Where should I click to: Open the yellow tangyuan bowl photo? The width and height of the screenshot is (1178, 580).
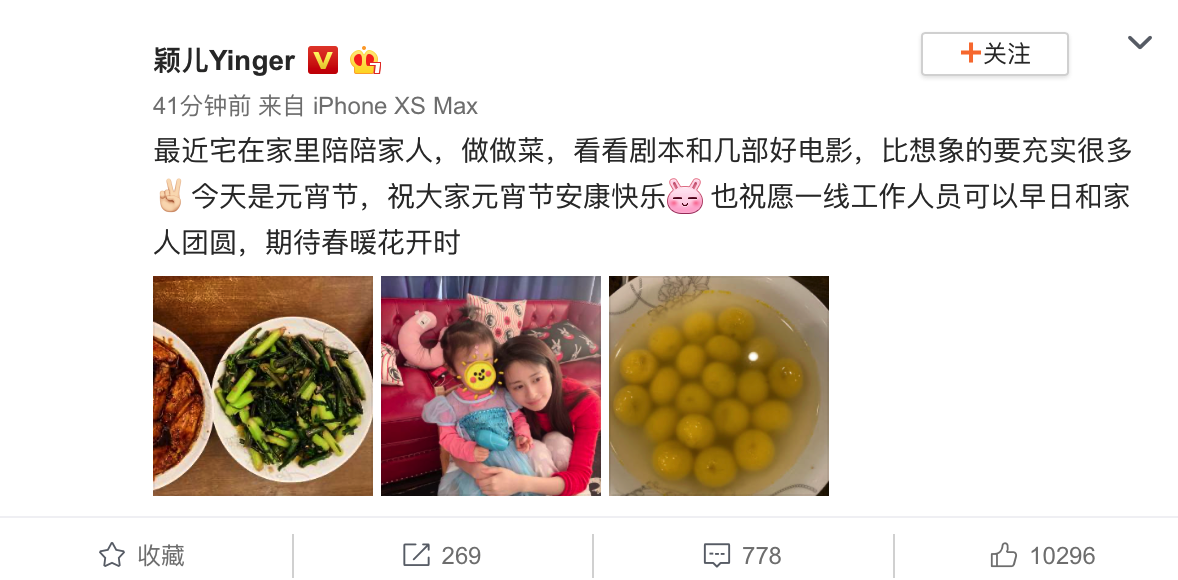[719, 386]
